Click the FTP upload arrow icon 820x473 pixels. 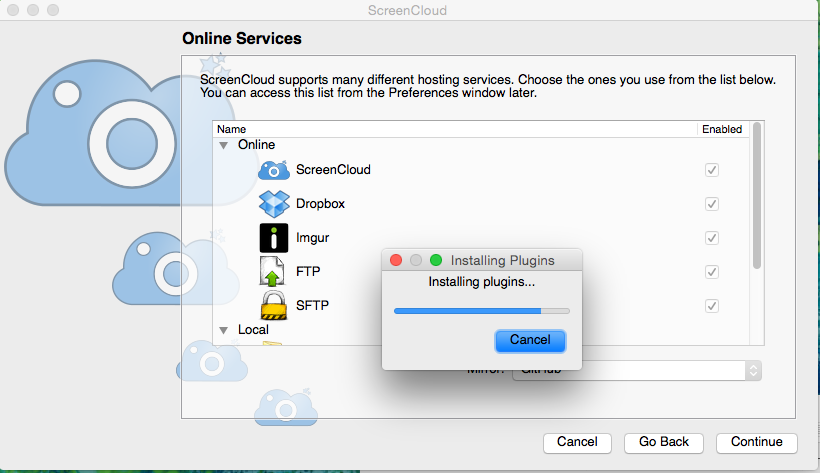[272, 271]
